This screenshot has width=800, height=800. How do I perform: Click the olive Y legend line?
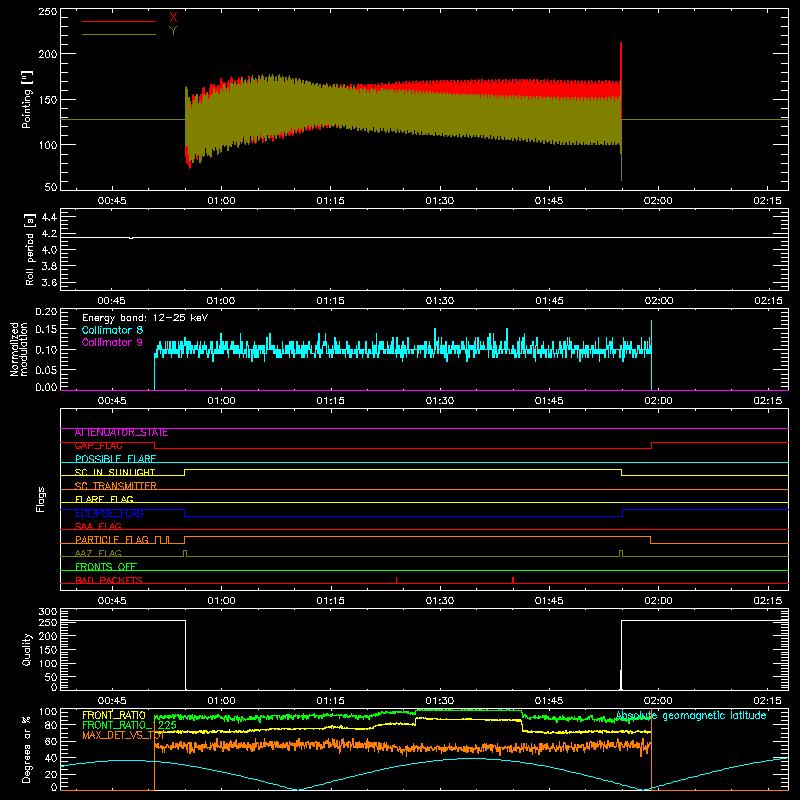point(118,34)
